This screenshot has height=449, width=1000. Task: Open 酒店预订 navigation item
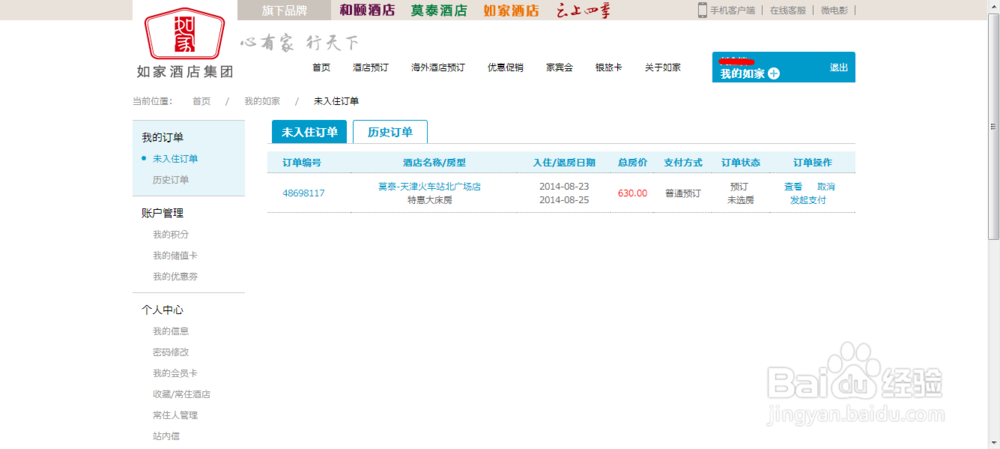click(x=371, y=67)
